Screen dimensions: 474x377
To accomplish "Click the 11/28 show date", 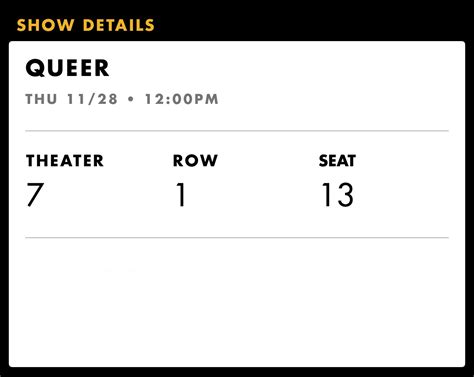I will pyautogui.click(x=93, y=99).
